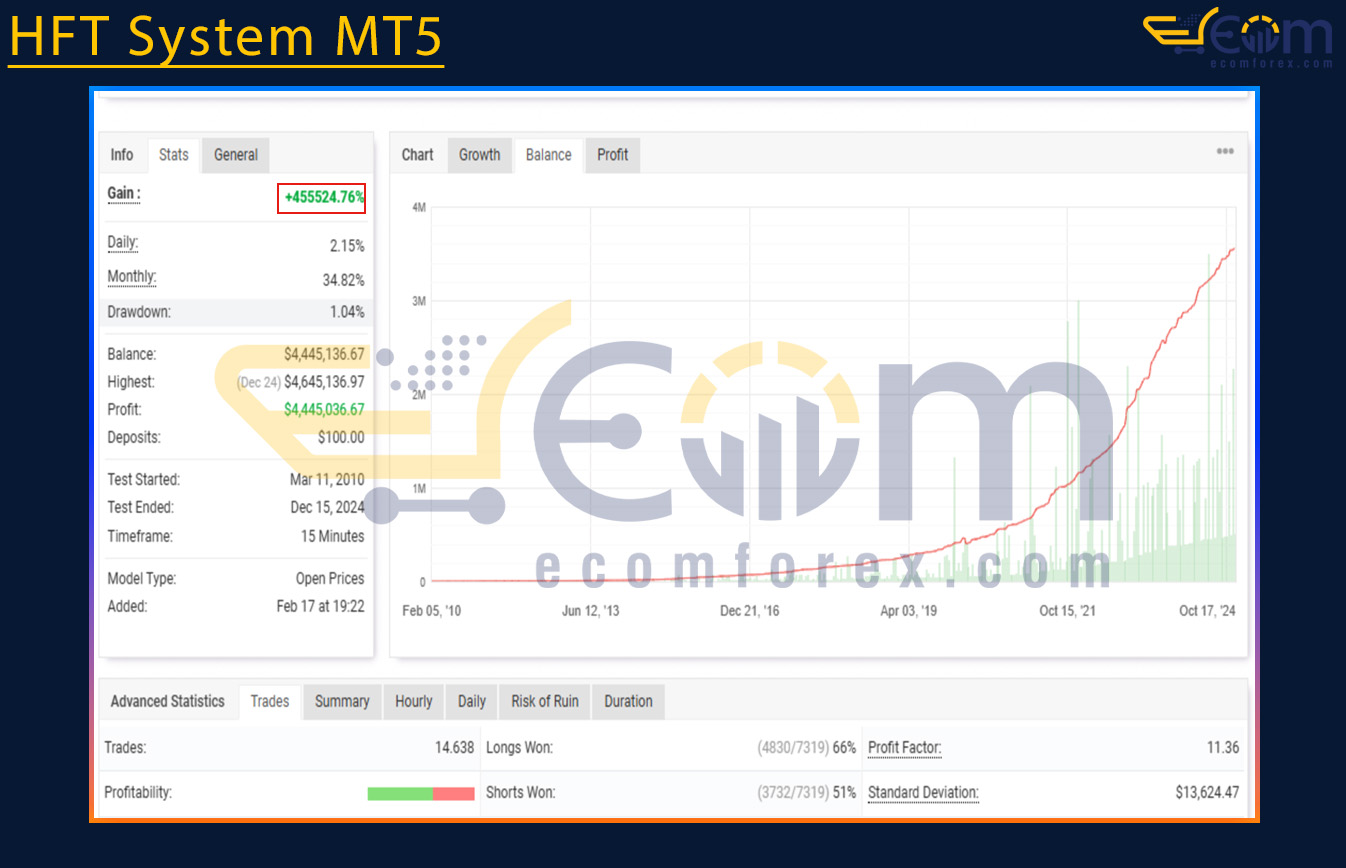Click the Daily stat label in Stats panel
The height and width of the screenshot is (868, 1346).
[123, 243]
